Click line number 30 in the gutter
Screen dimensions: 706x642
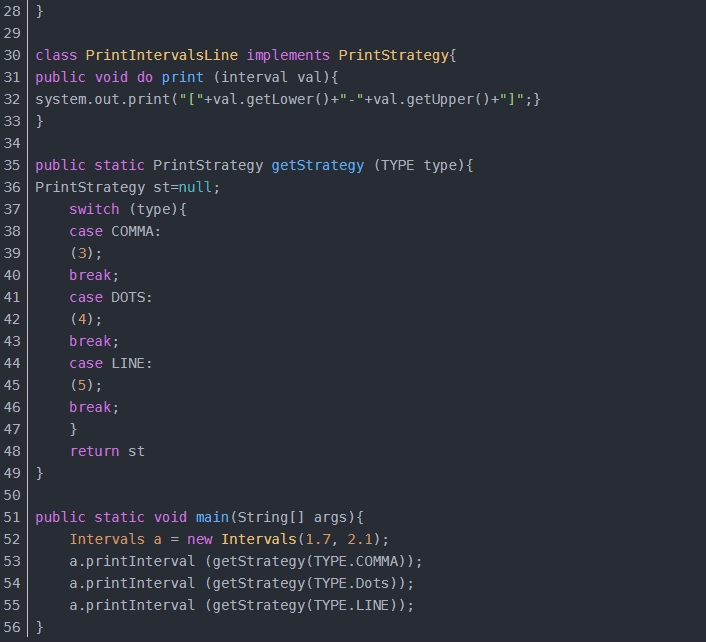[x=13, y=55]
